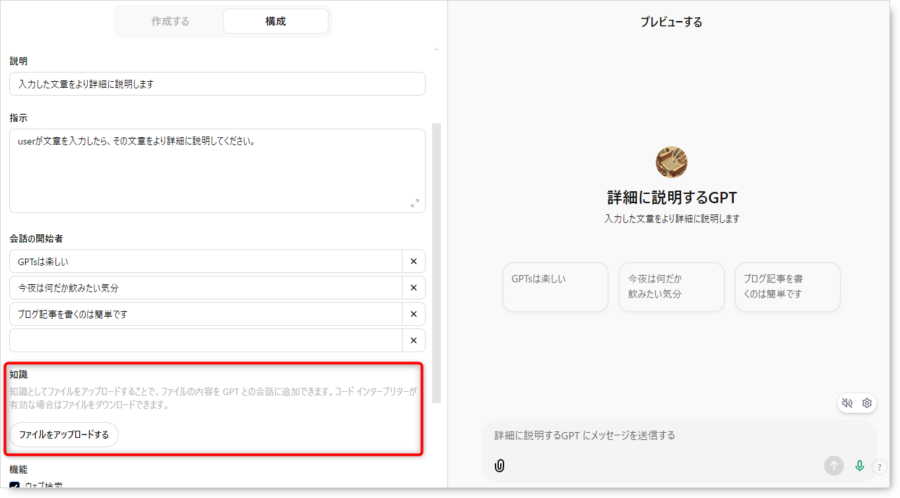Click the paperclip attach file icon
This screenshot has height=498, width=900.
(499, 466)
